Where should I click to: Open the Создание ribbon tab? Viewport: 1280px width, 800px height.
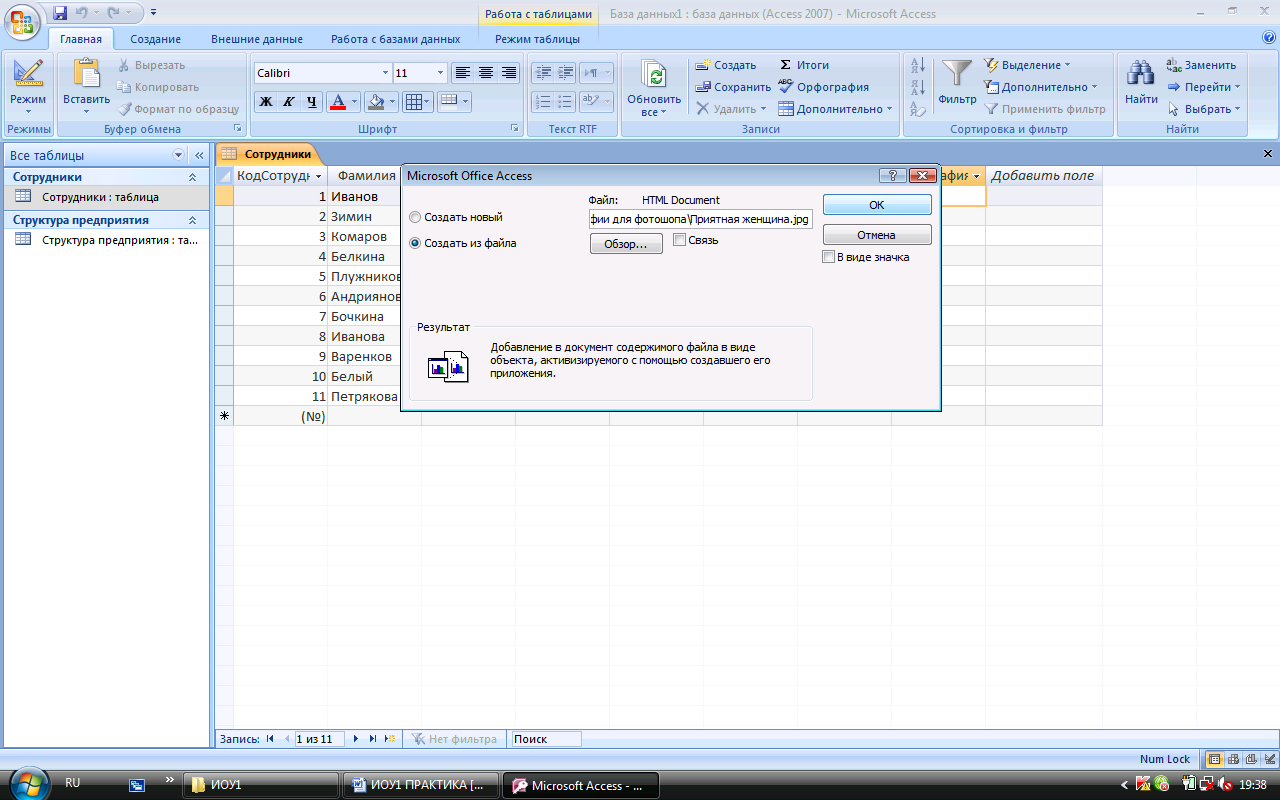point(155,39)
